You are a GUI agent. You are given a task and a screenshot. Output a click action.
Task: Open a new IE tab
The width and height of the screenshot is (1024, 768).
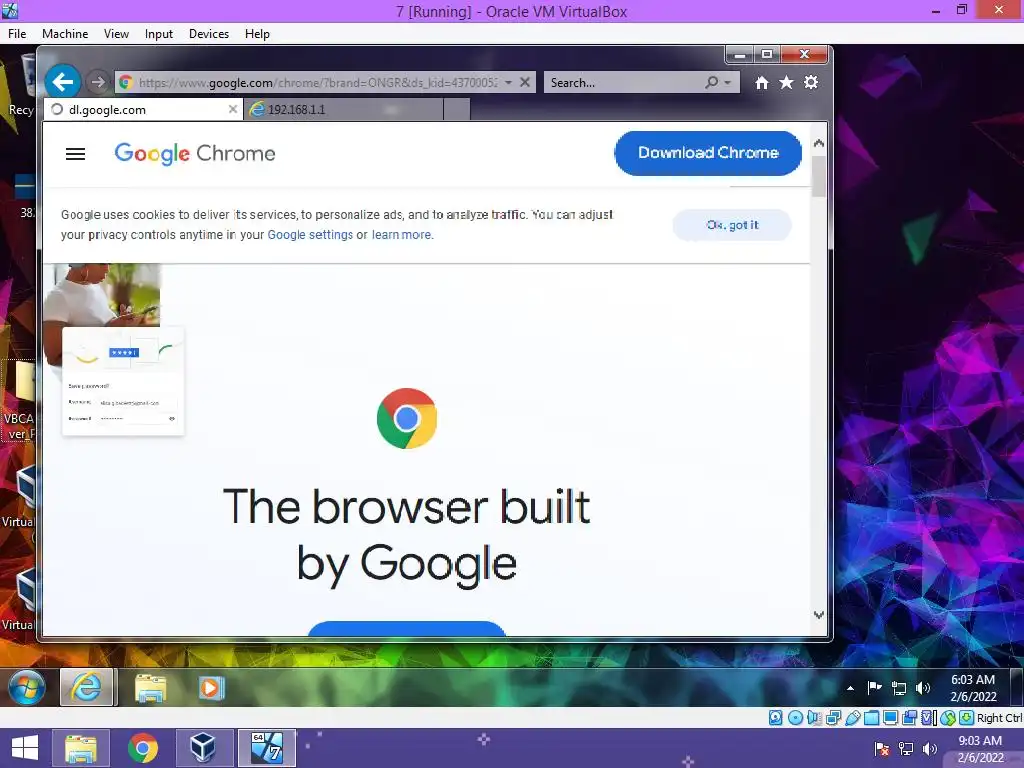tap(456, 110)
